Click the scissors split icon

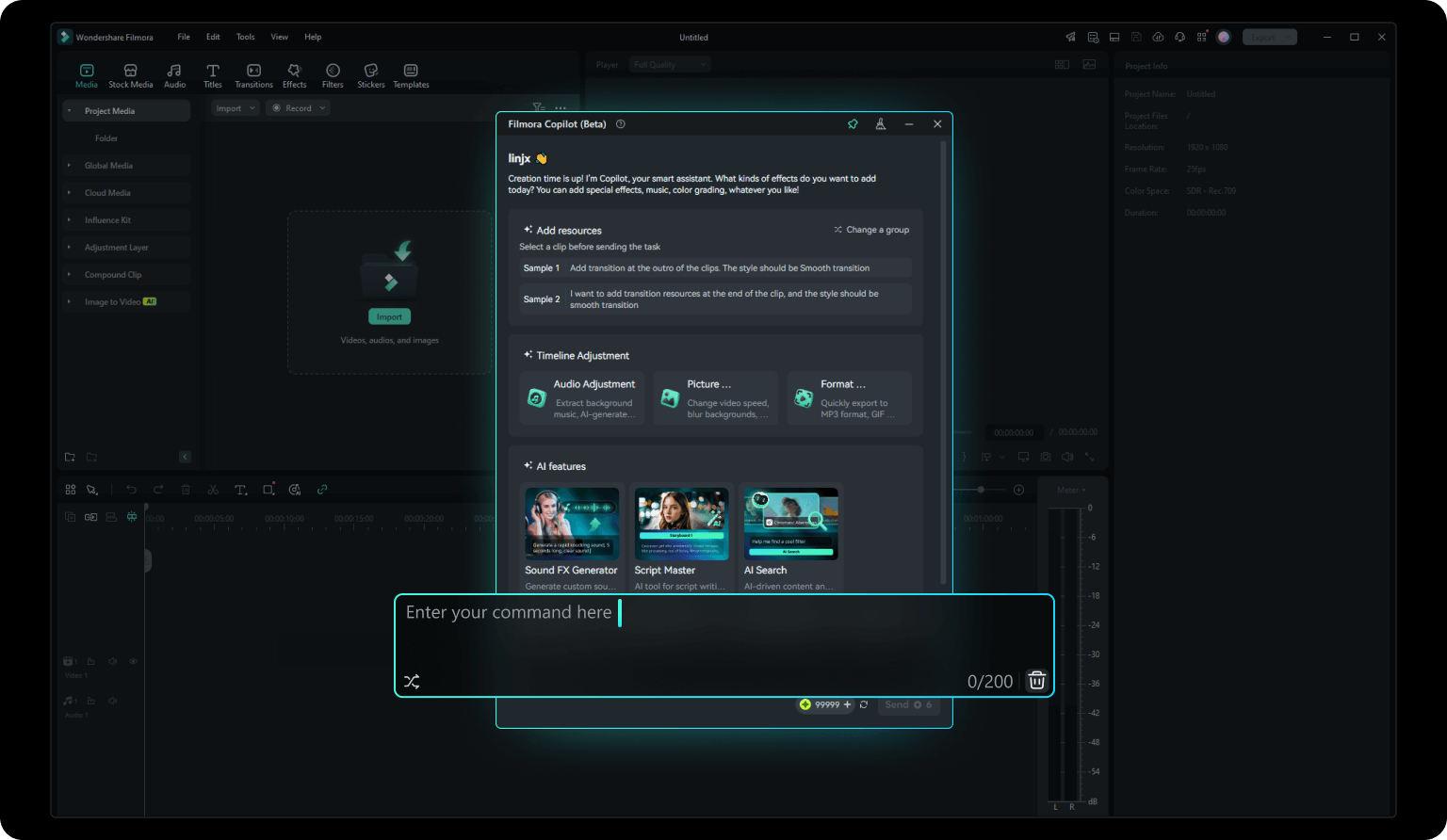tap(213, 490)
